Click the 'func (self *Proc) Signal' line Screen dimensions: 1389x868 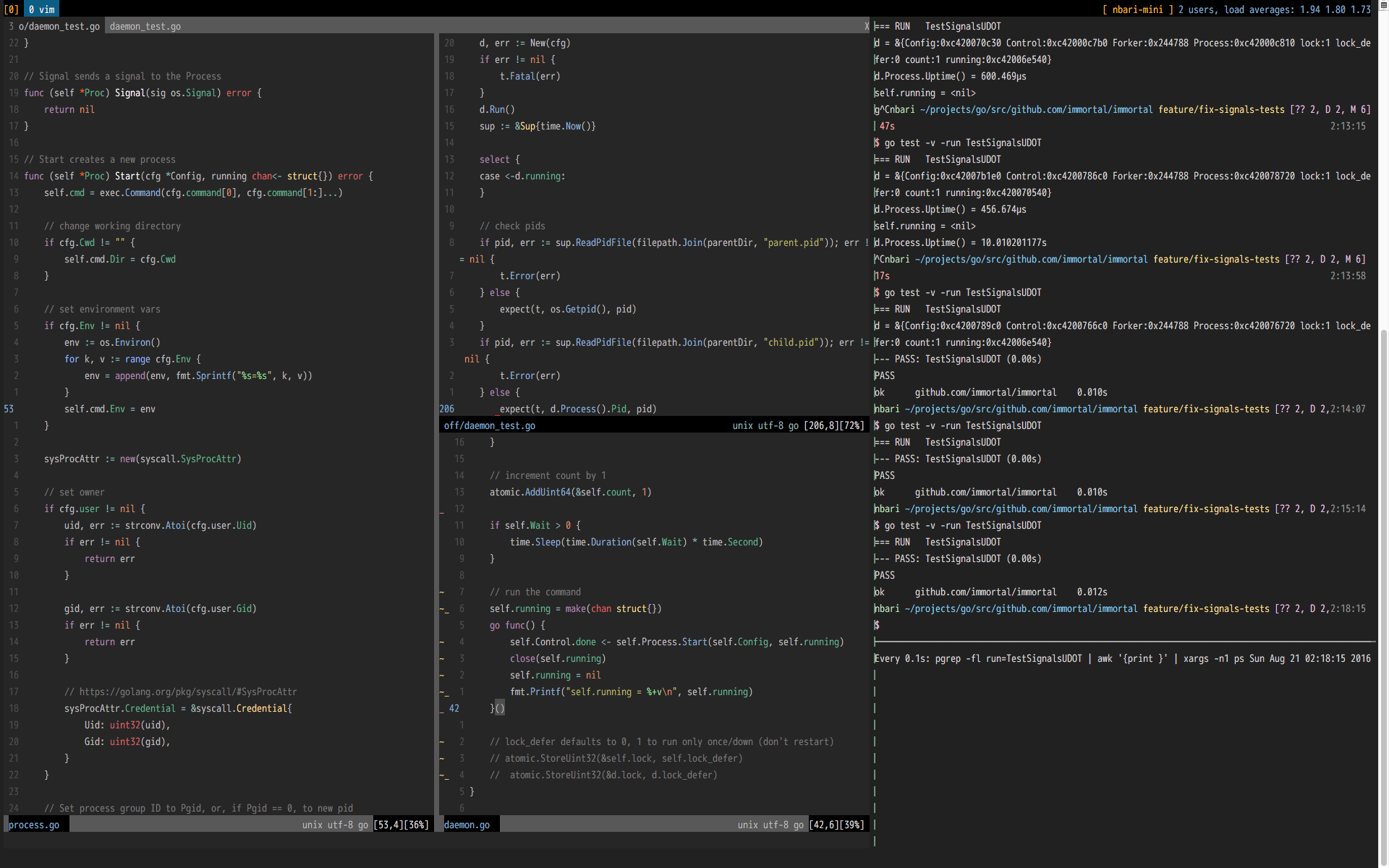[x=143, y=93]
